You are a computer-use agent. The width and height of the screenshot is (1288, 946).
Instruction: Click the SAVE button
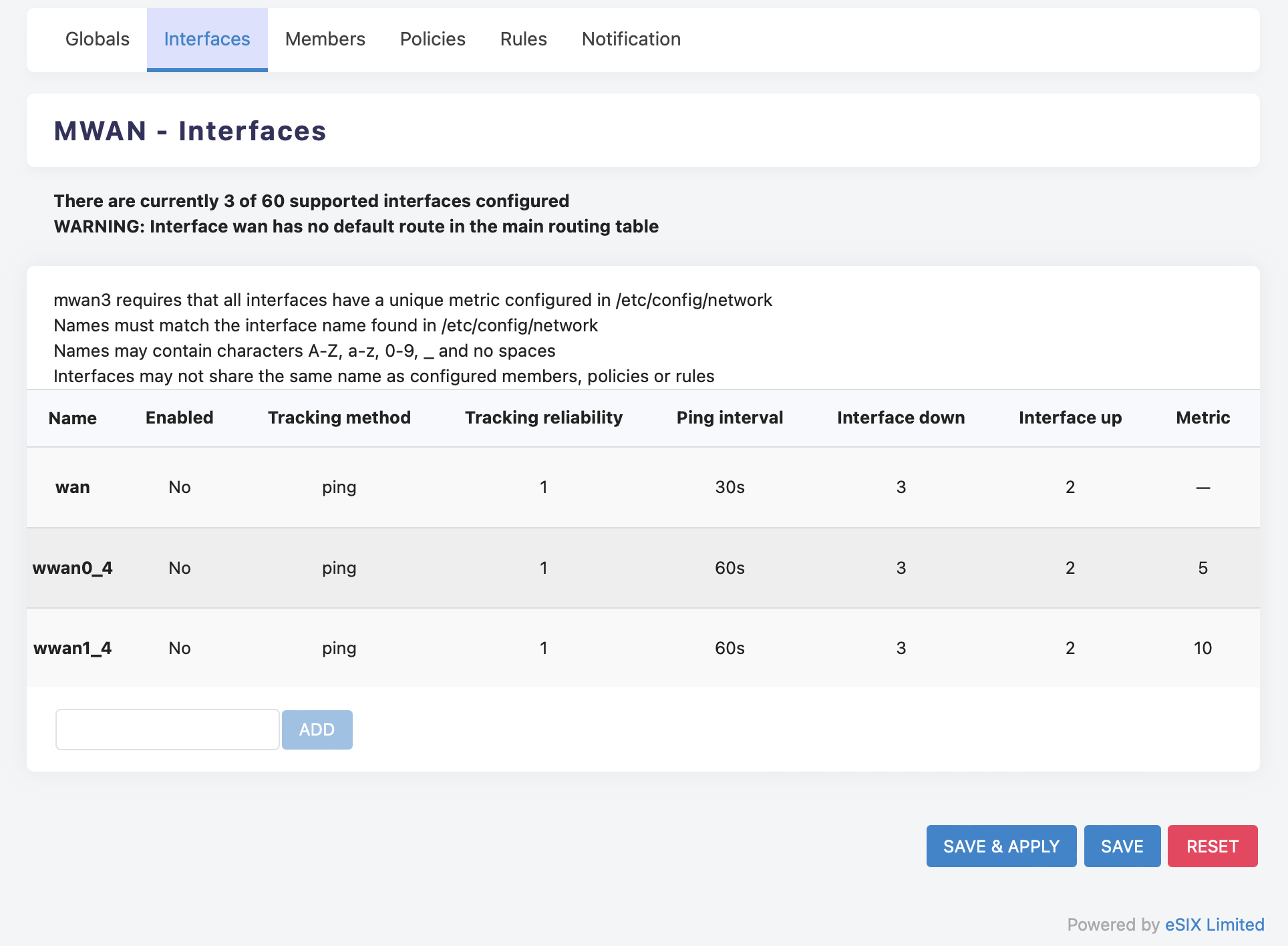[x=1122, y=846]
